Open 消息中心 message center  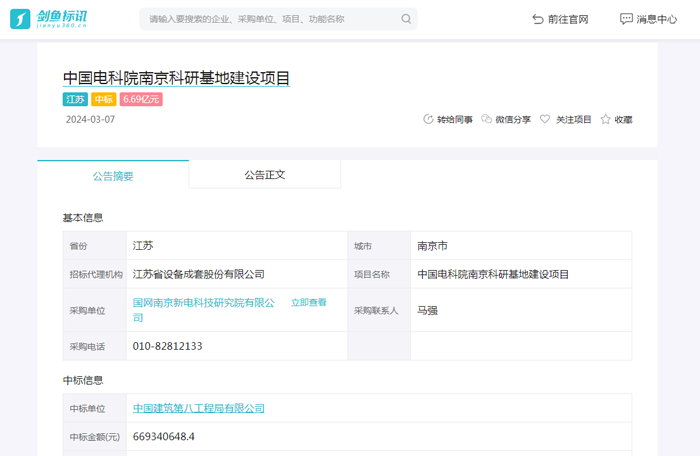point(656,19)
